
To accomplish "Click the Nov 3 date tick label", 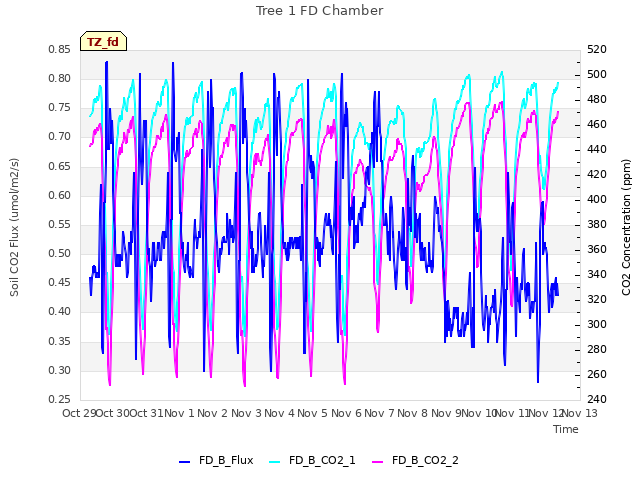I will (x=246, y=413).
